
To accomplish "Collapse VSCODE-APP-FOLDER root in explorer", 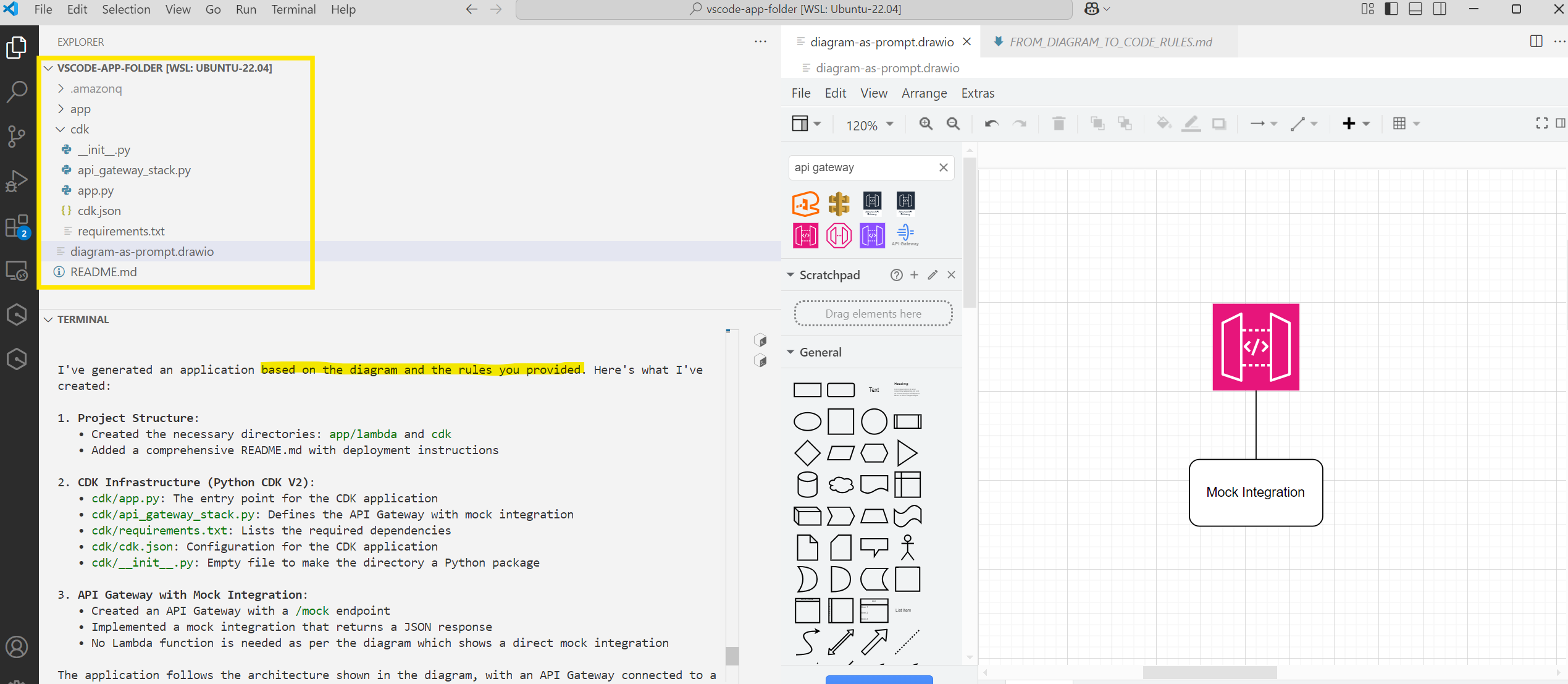I will pyautogui.click(x=48, y=68).
